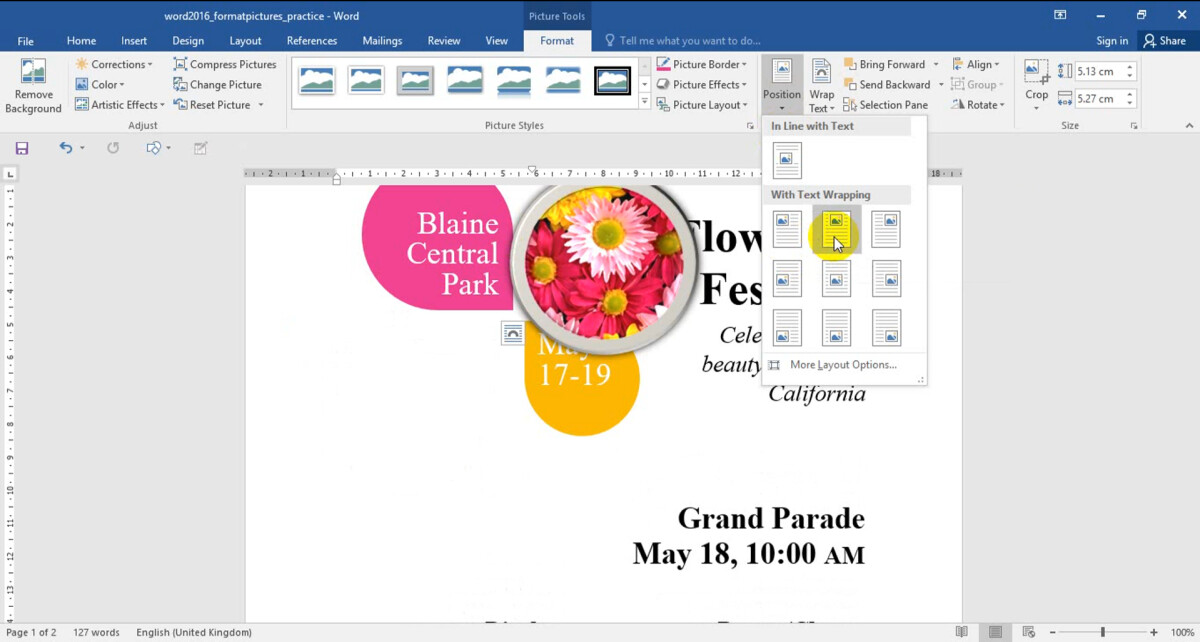Open the Align dropdown

[977, 64]
